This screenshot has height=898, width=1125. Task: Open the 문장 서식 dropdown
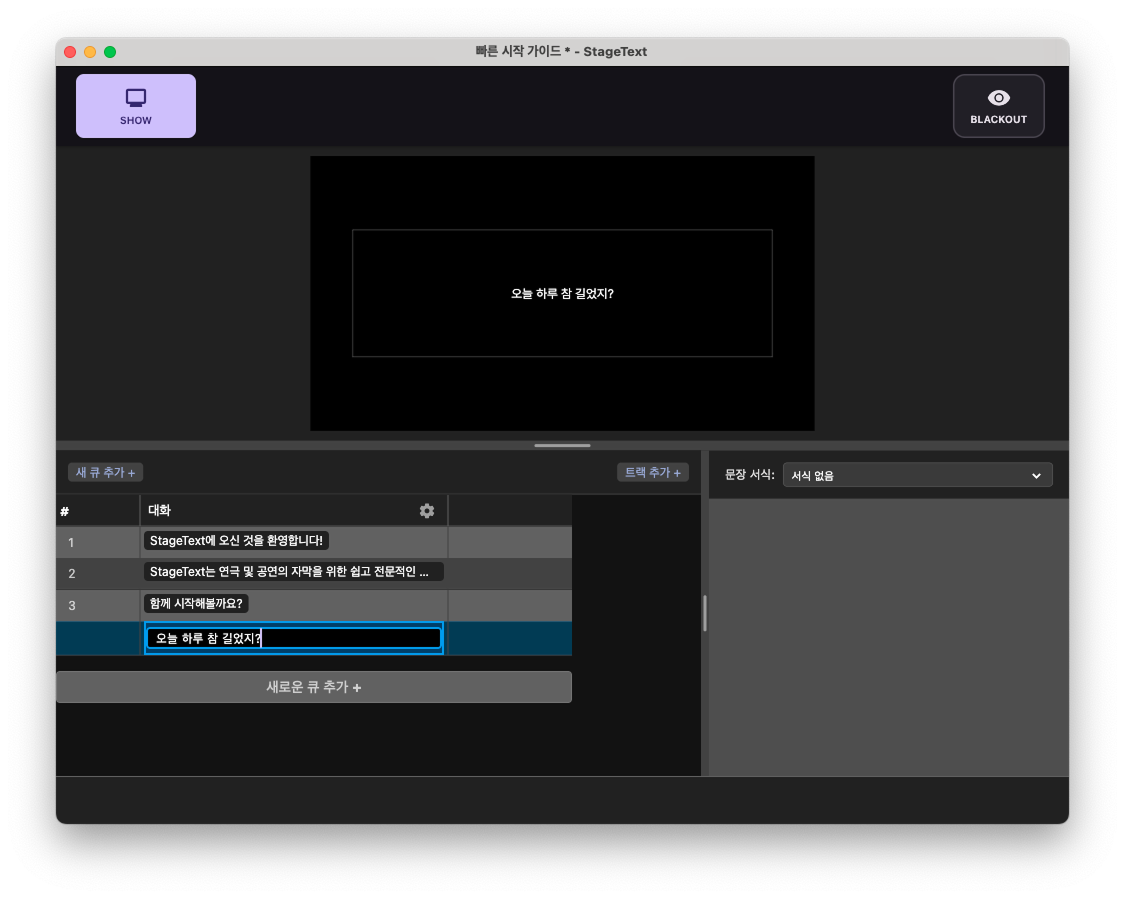[x=916, y=474]
